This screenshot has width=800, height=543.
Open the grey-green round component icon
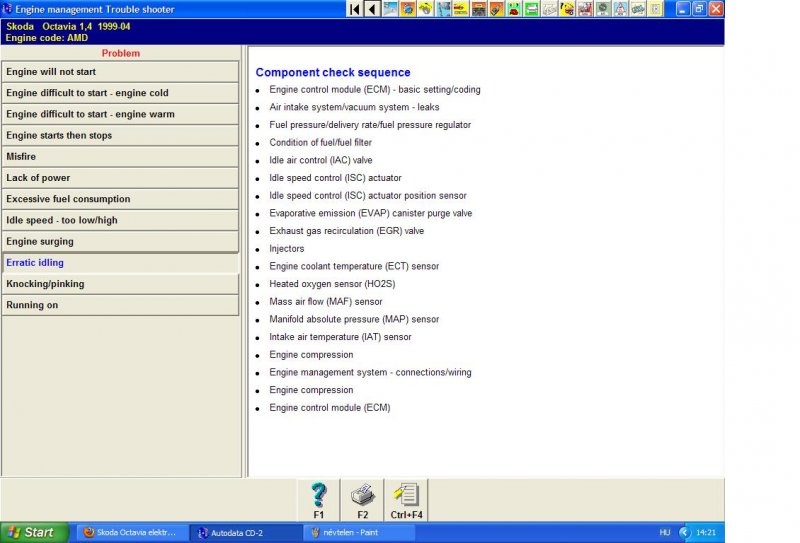tap(603, 9)
